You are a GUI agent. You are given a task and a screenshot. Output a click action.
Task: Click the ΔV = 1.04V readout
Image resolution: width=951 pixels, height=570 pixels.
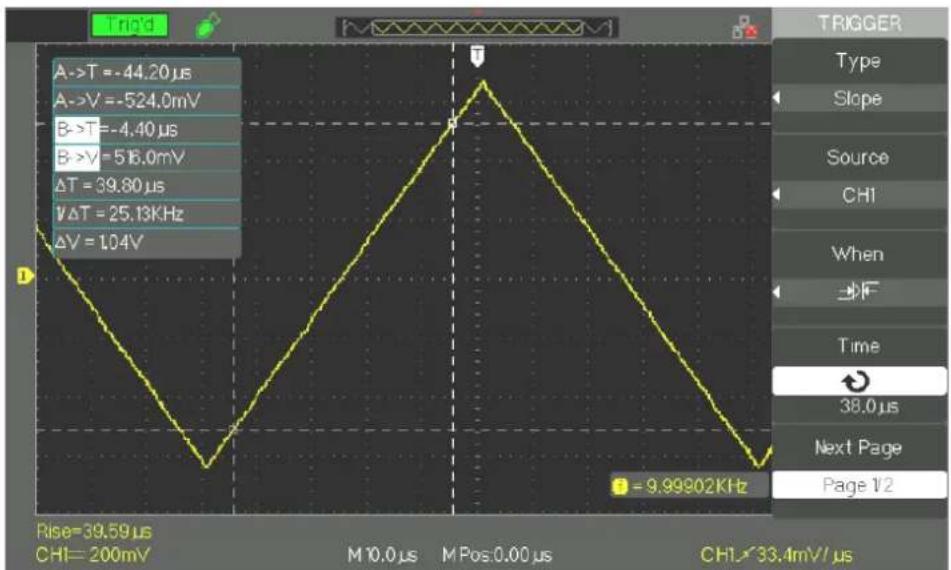tap(146, 243)
